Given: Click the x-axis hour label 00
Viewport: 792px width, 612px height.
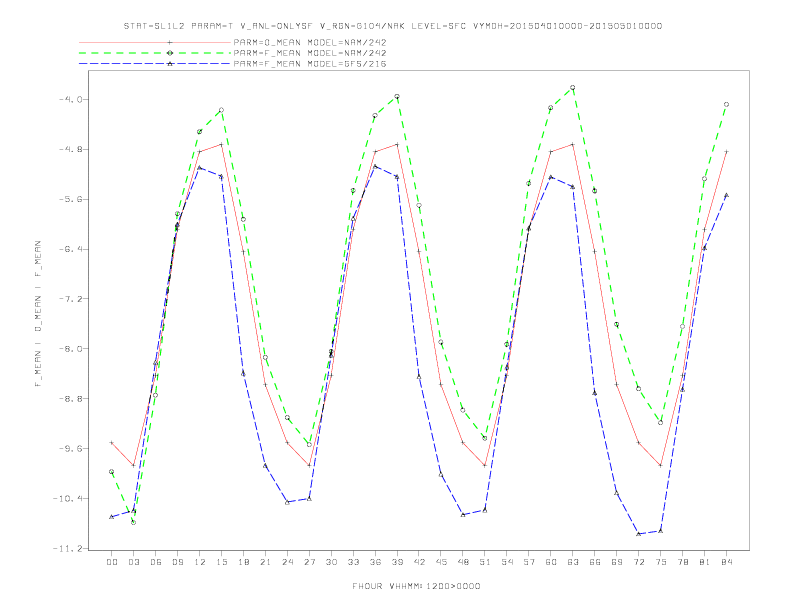Looking at the screenshot, I should [112, 562].
